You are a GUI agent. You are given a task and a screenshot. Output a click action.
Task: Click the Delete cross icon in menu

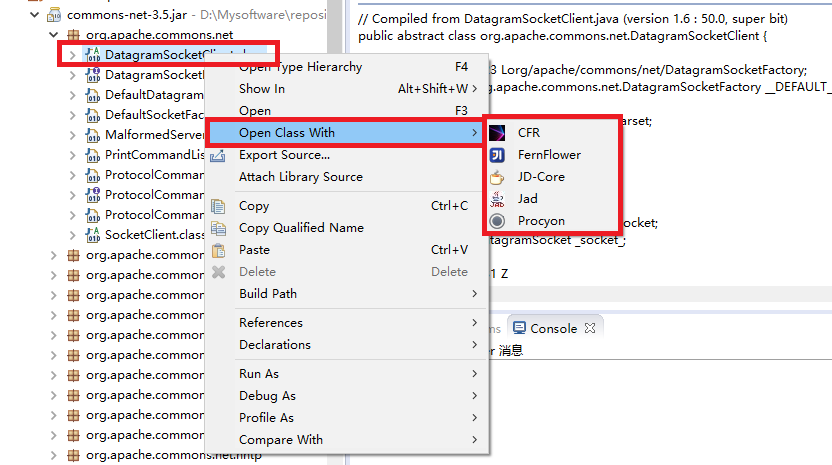[x=218, y=272]
